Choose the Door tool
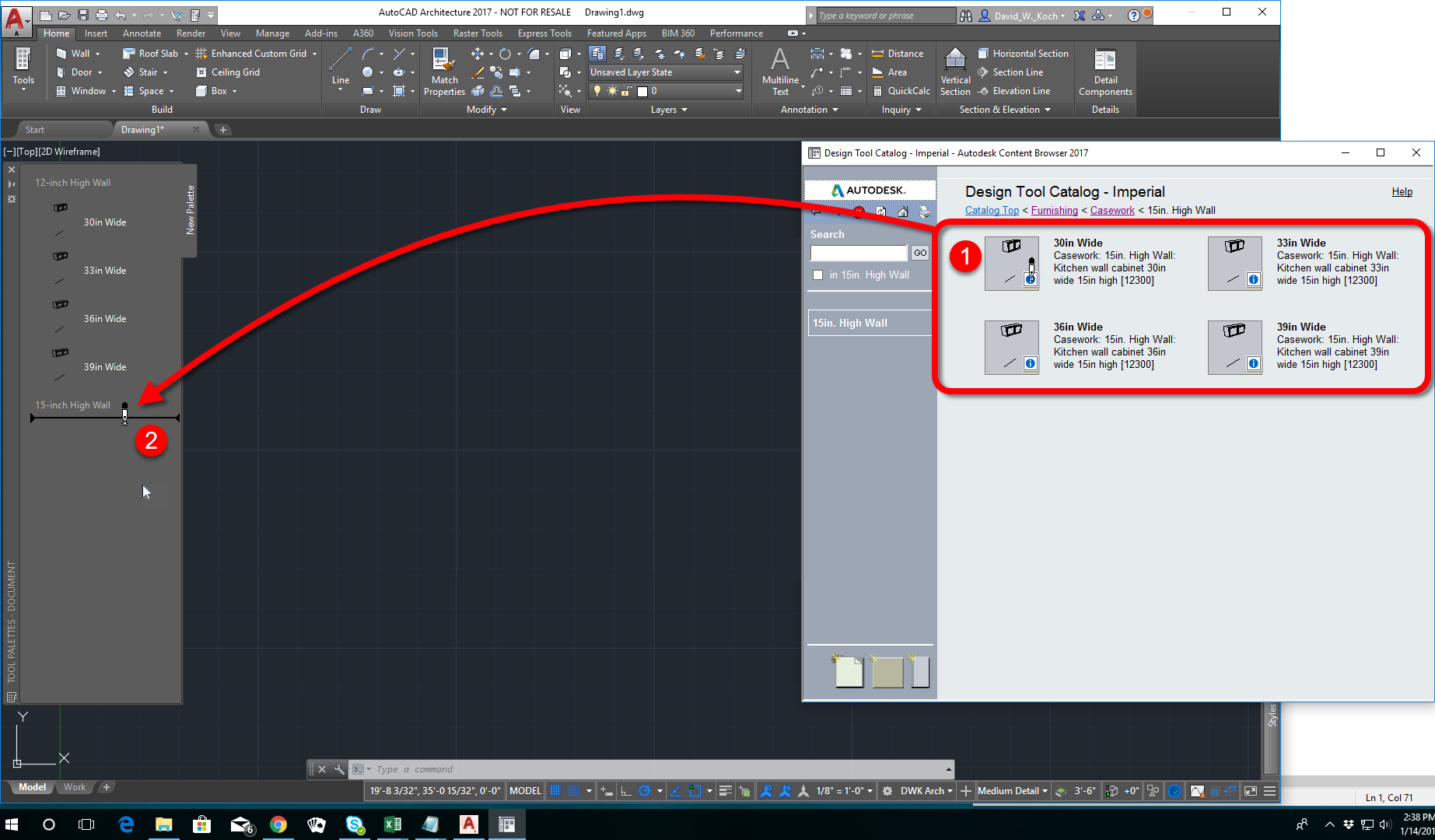Viewport: 1435px width, 840px height. point(75,72)
